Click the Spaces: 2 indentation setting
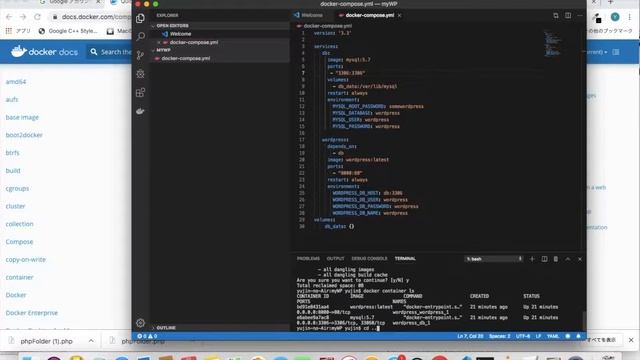Screen dimensions: 640x360 [500, 336]
